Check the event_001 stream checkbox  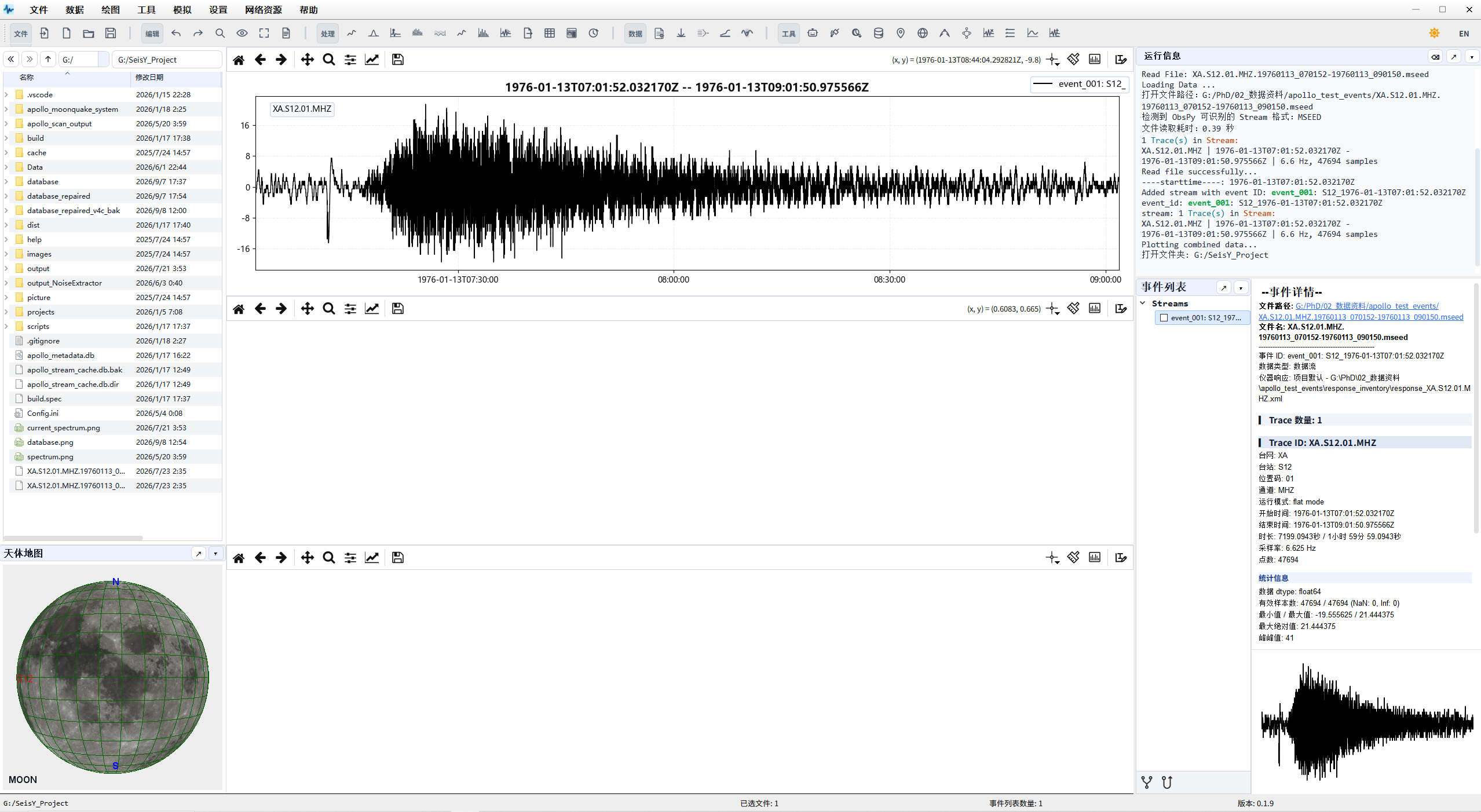tap(1164, 318)
